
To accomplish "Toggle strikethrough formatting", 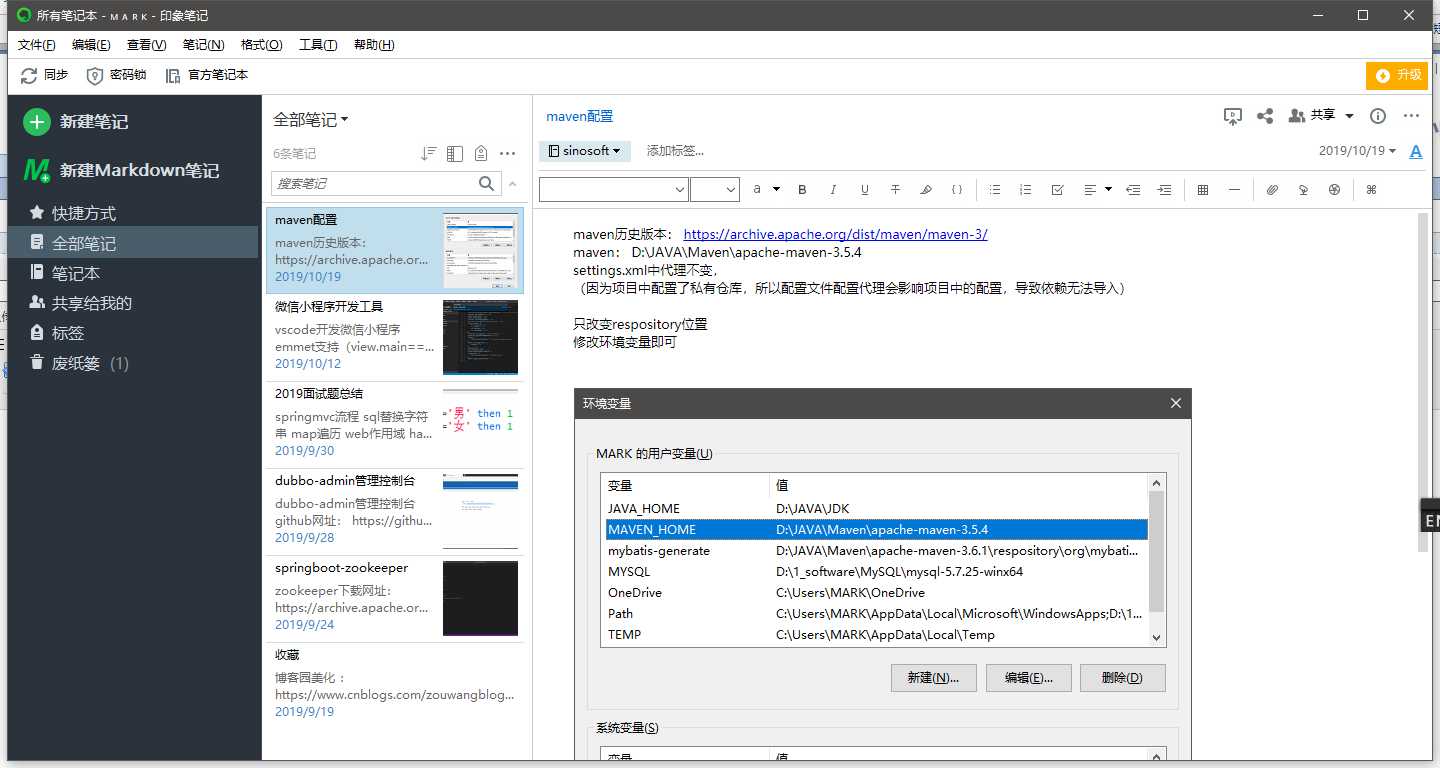I will pyautogui.click(x=895, y=190).
